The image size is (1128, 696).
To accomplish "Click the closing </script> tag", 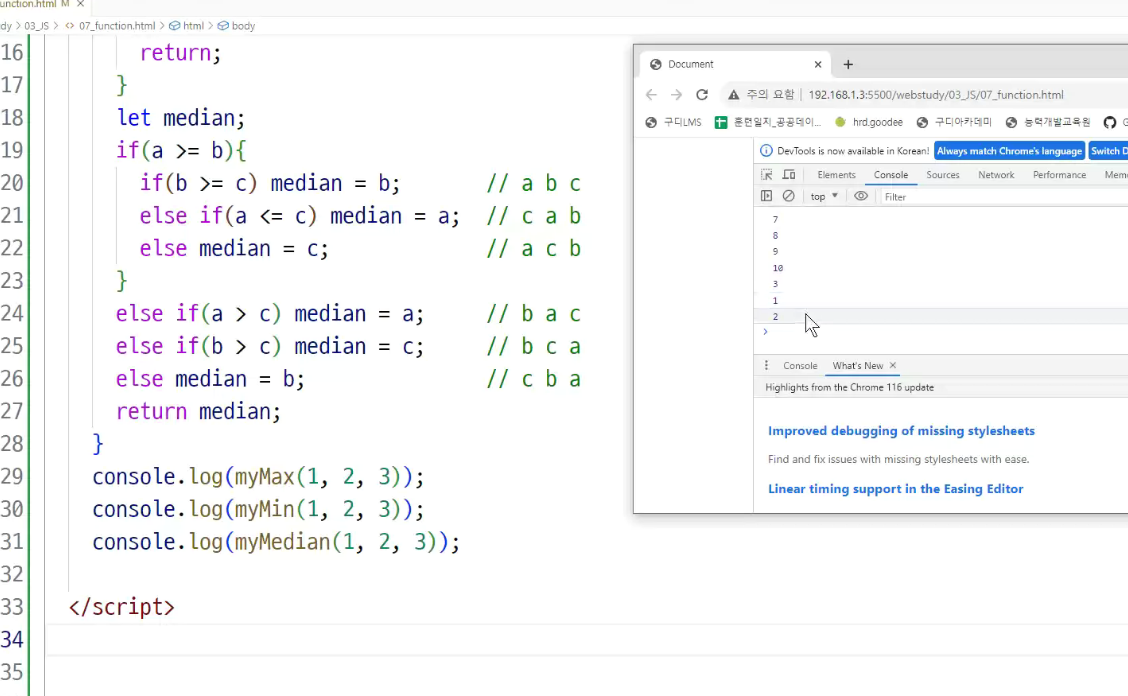I will 122,607.
